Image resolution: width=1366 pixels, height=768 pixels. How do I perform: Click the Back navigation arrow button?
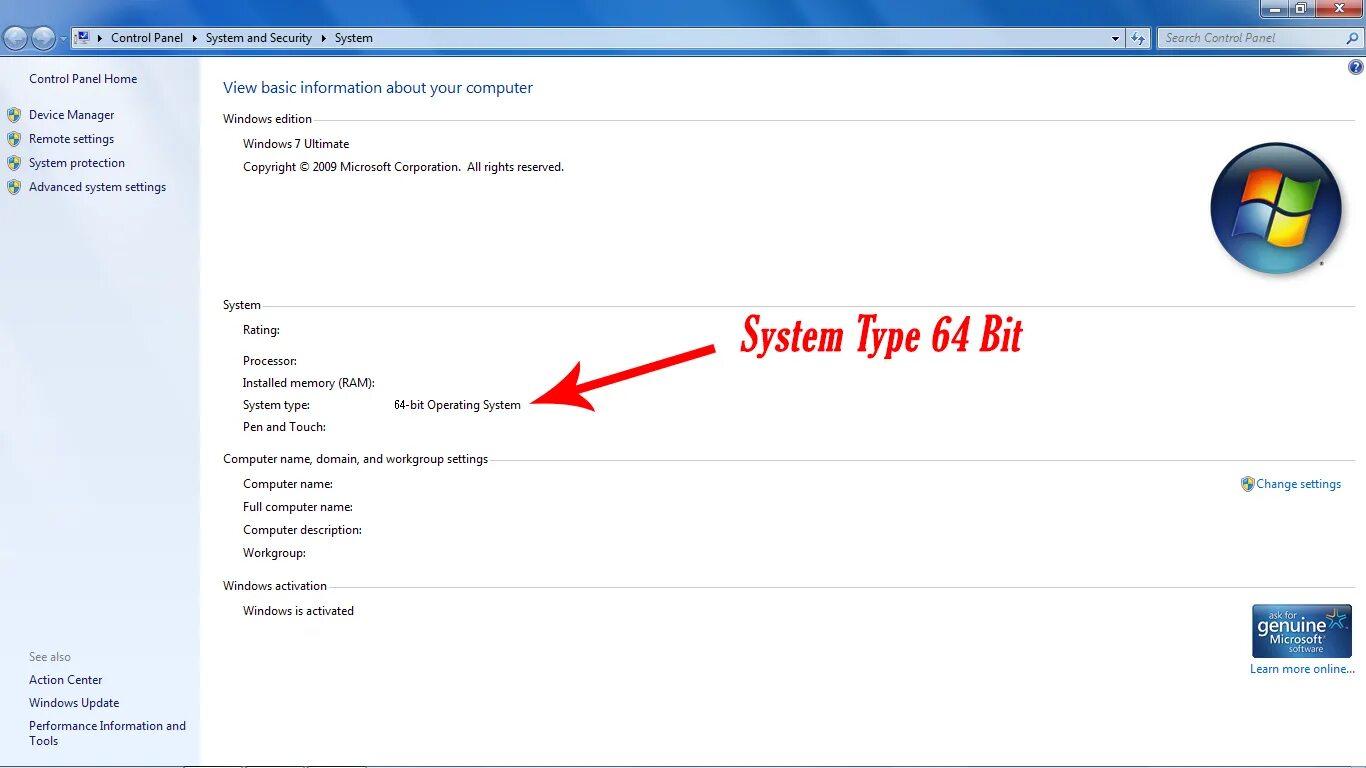(15, 39)
